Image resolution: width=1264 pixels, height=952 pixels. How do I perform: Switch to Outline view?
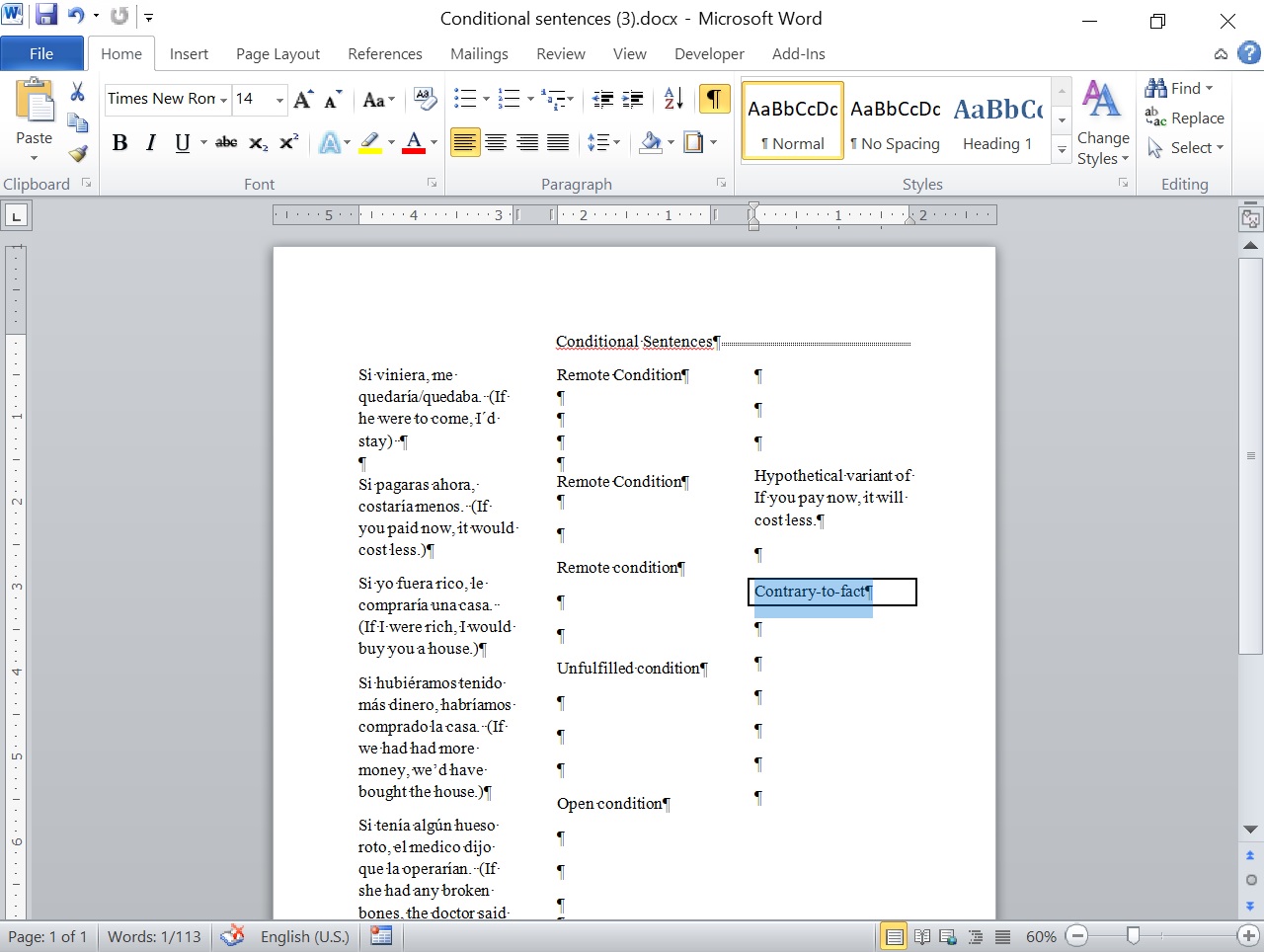(976, 937)
